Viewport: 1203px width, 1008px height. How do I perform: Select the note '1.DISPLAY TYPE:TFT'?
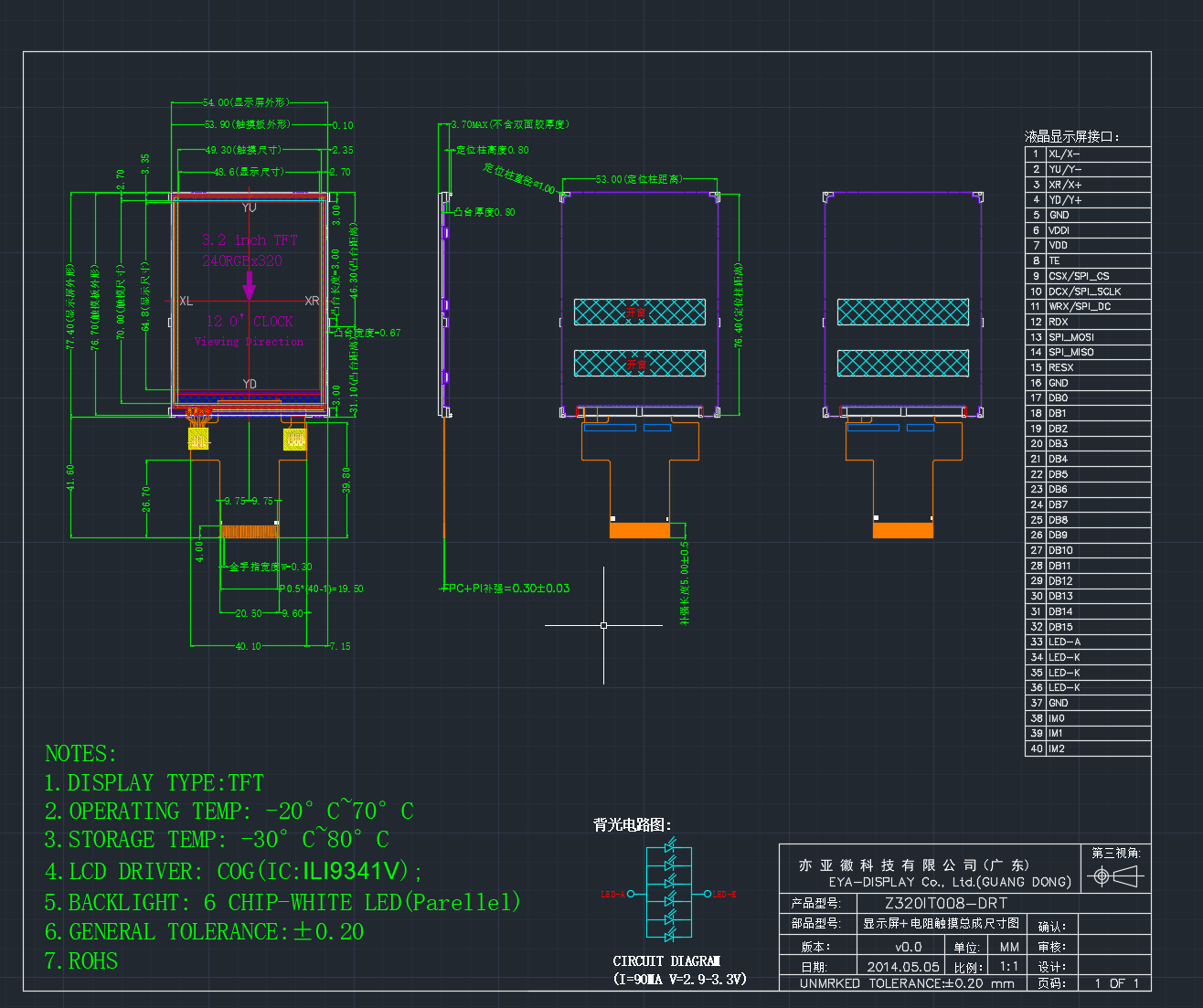click(x=154, y=783)
